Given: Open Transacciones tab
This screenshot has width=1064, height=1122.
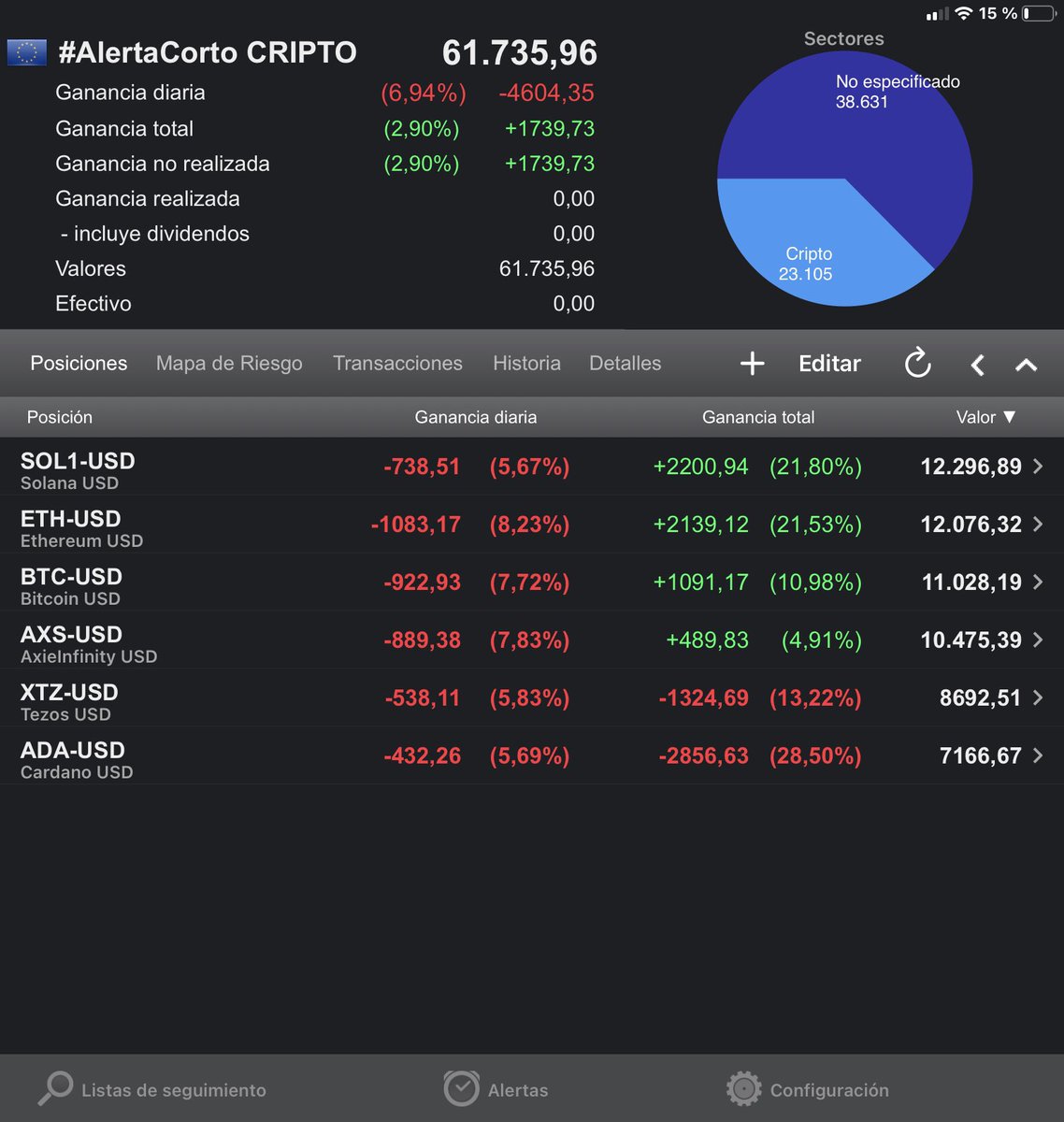Looking at the screenshot, I should click(x=397, y=363).
